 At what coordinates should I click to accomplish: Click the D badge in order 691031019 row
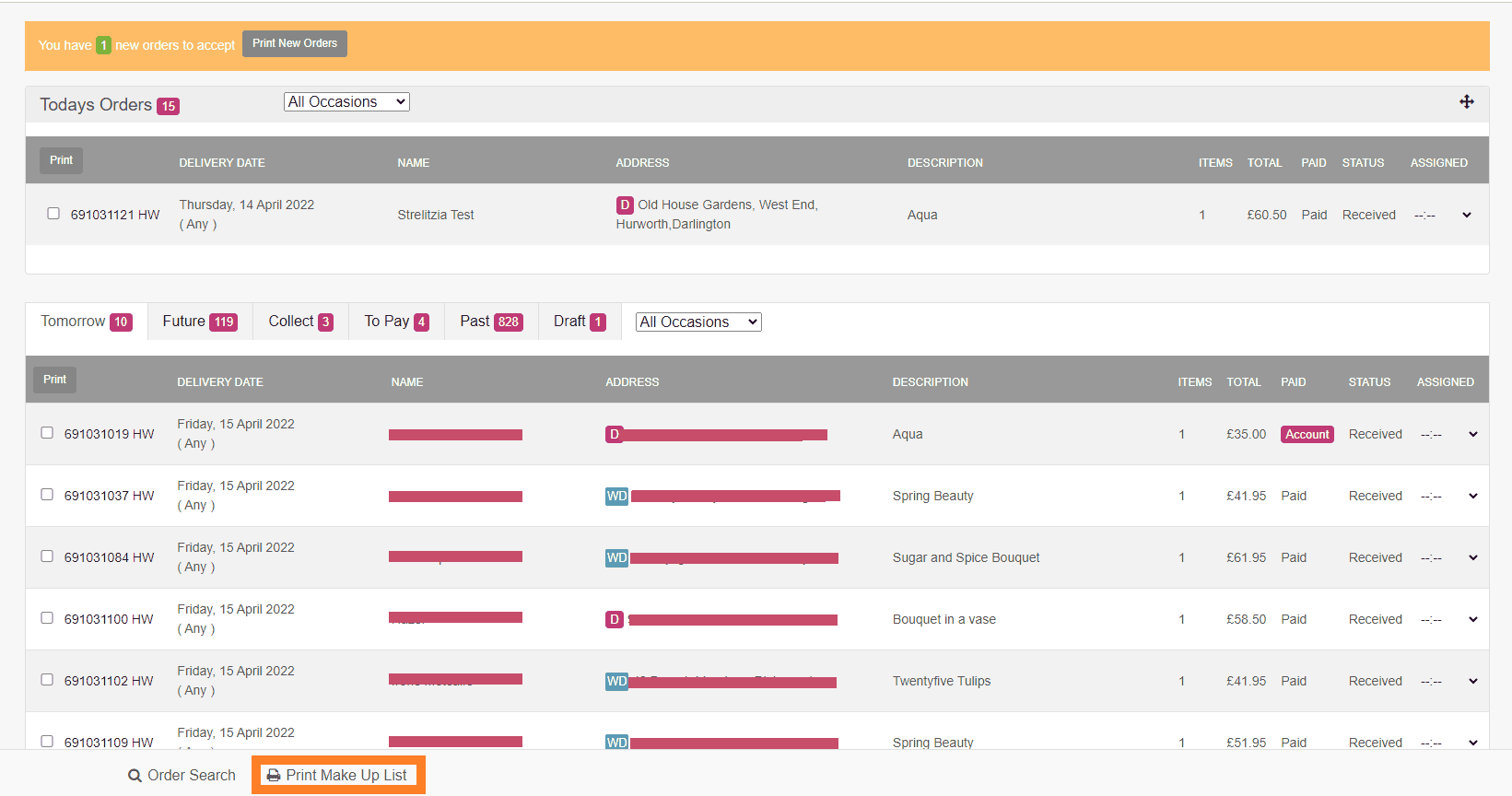pyautogui.click(x=615, y=434)
